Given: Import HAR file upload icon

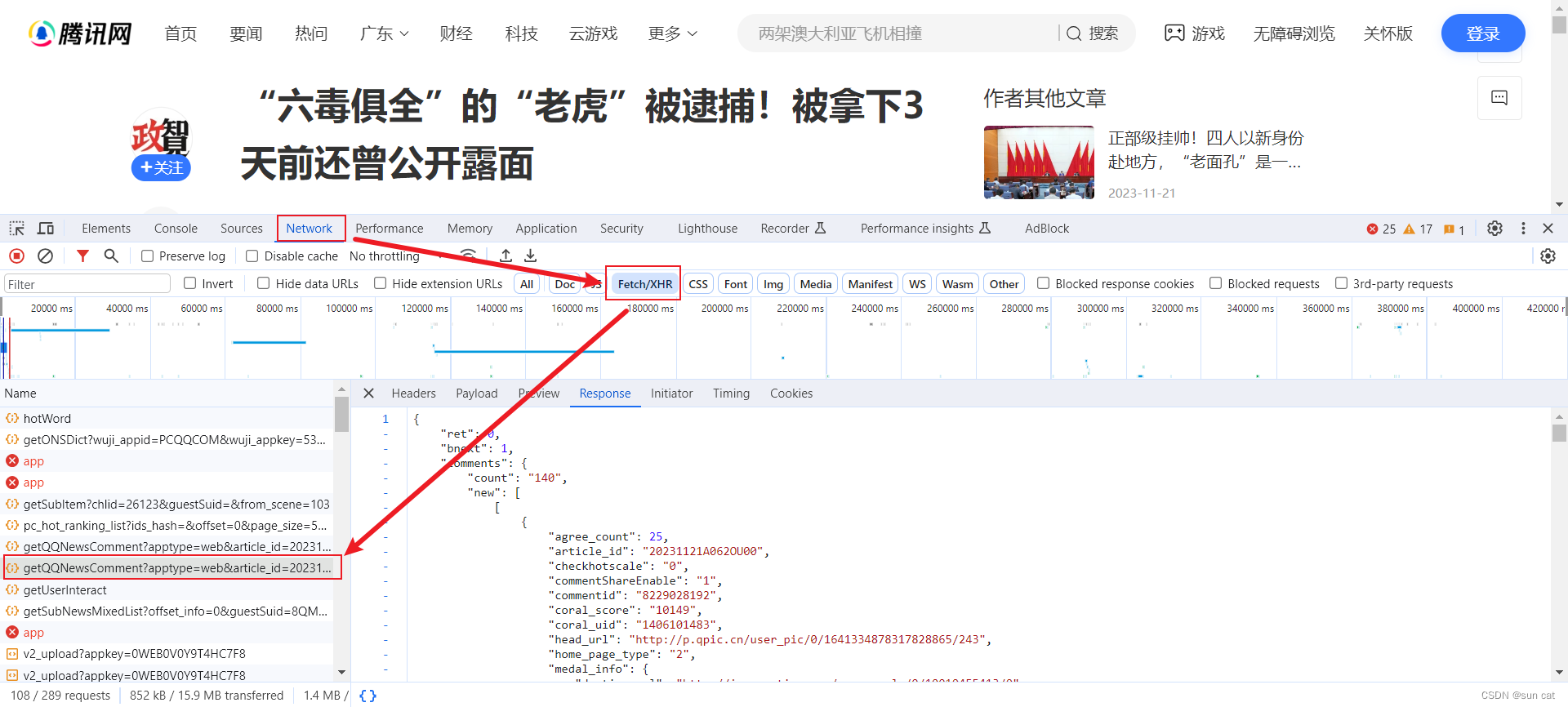Looking at the screenshot, I should (506, 256).
